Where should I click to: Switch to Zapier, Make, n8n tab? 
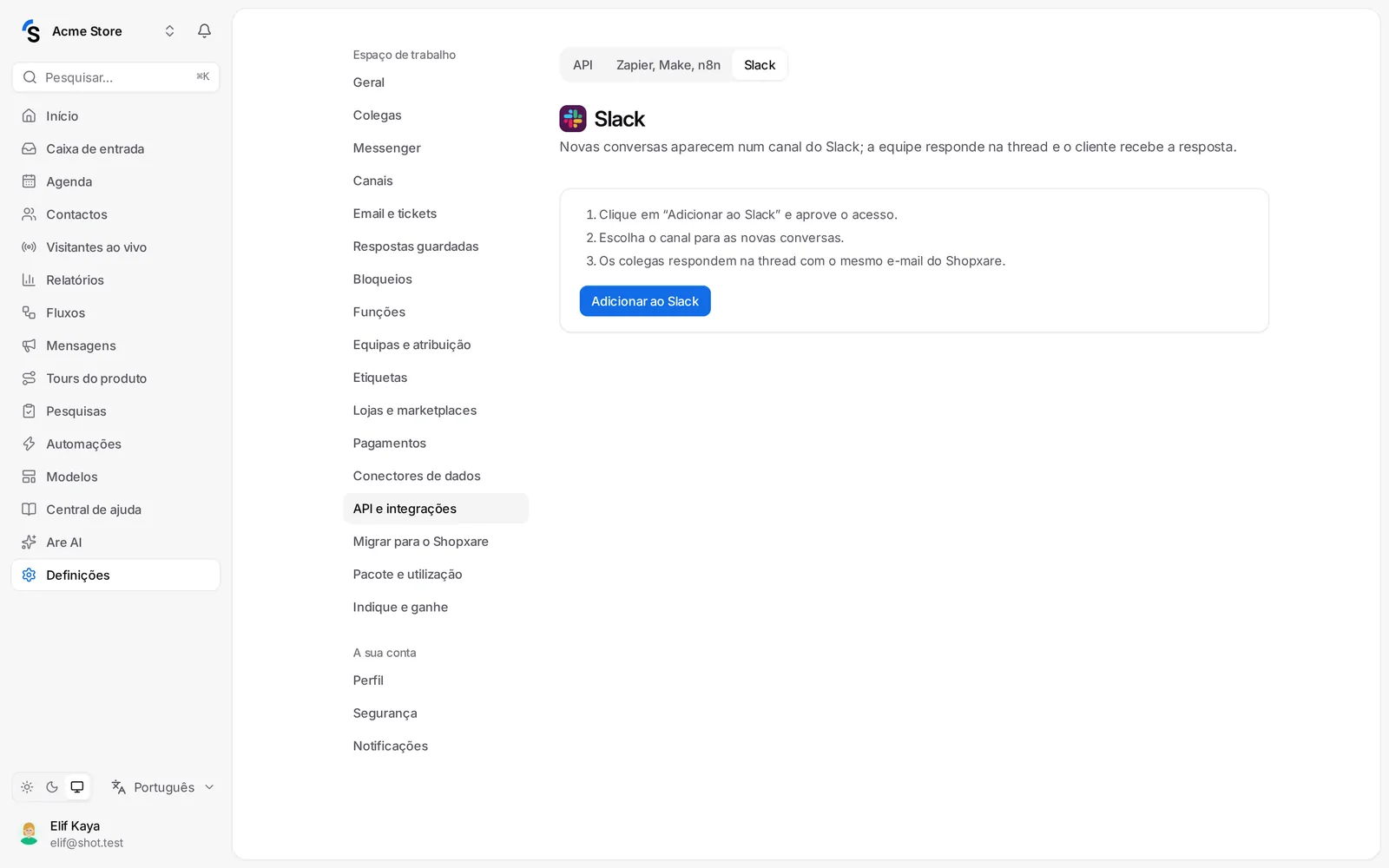point(668,65)
